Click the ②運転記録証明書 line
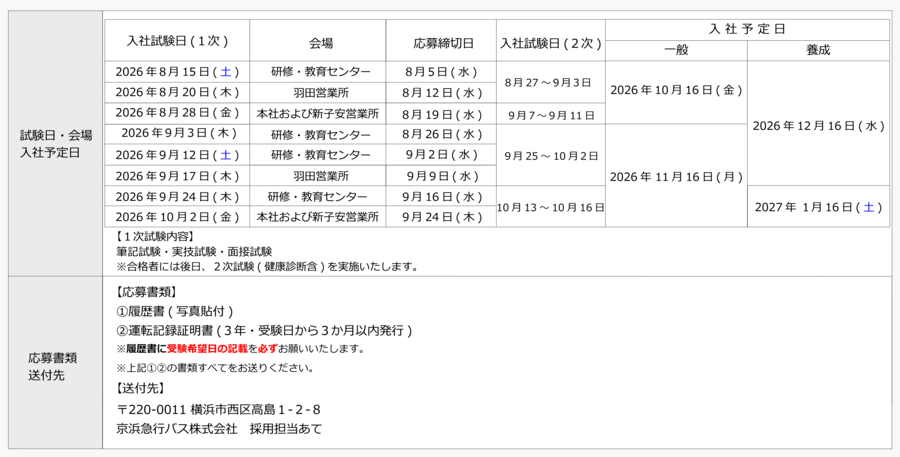 (265, 331)
